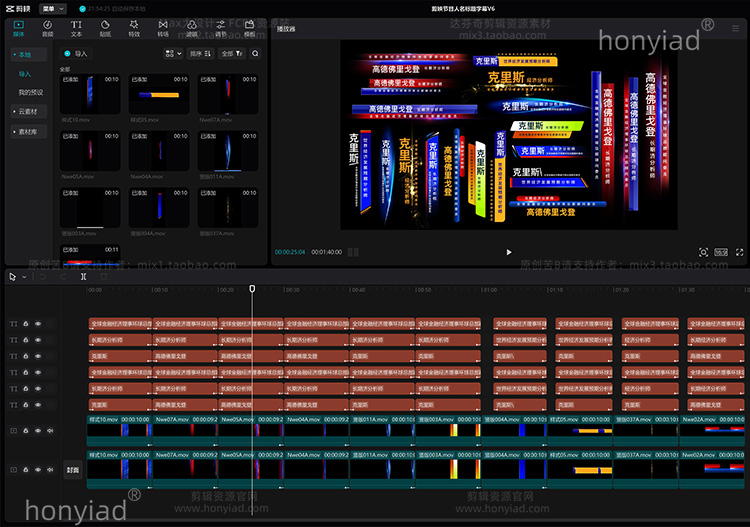The height and width of the screenshot is (527, 750).
Task: Click the current timecode 00:00:25:04
Action: pos(290,252)
